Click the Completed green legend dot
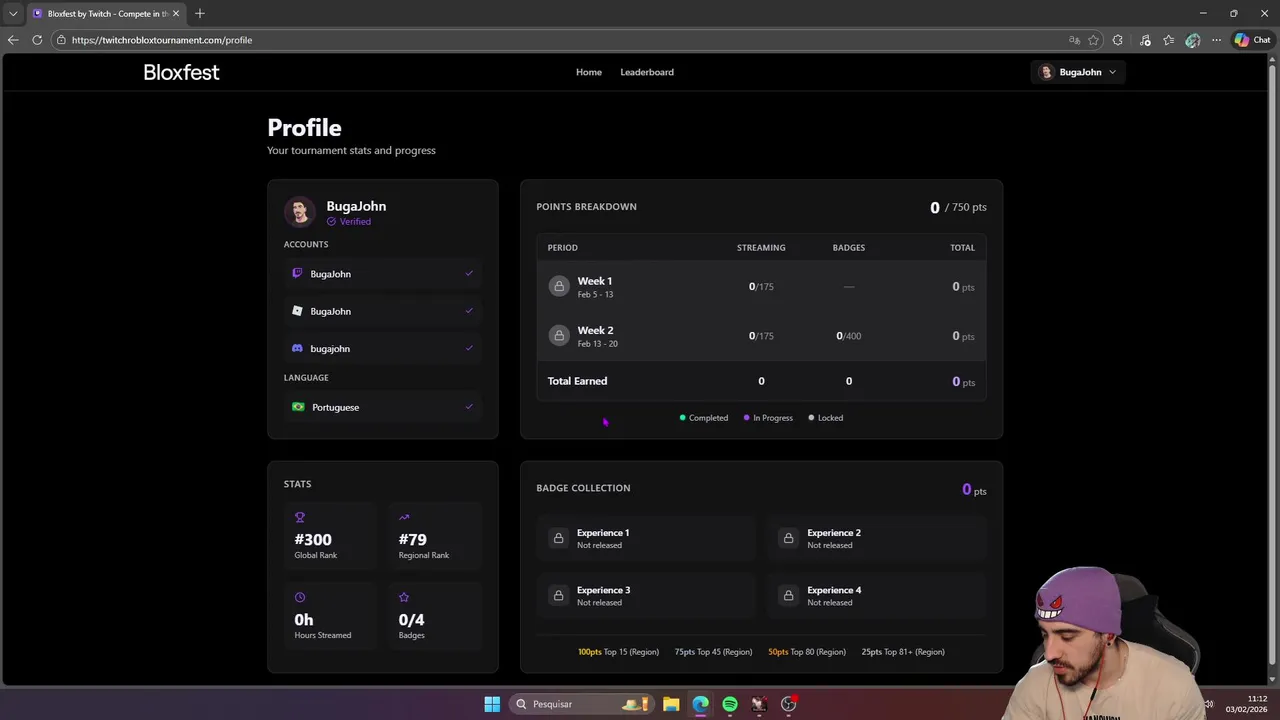The image size is (1280, 720). pyautogui.click(x=683, y=418)
